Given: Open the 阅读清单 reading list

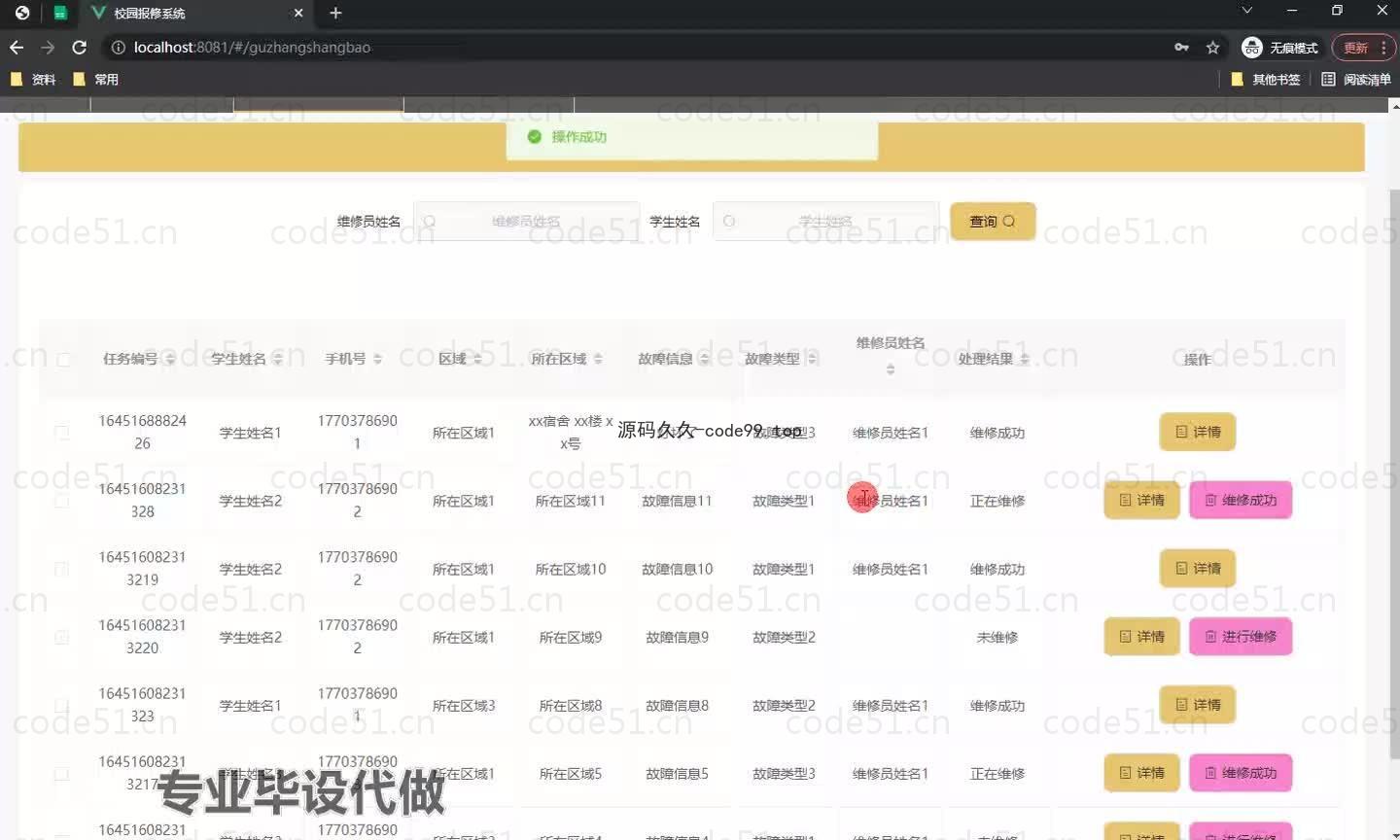Looking at the screenshot, I should click(1356, 80).
